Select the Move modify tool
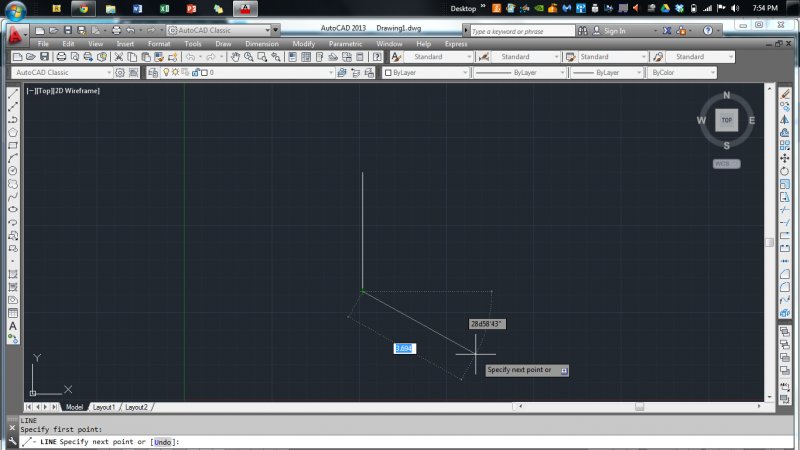 coord(785,158)
